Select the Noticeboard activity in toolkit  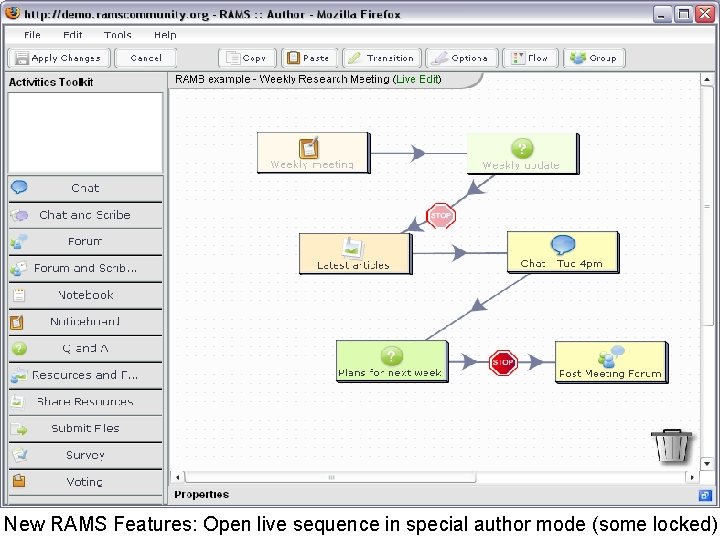pyautogui.click(x=85, y=321)
